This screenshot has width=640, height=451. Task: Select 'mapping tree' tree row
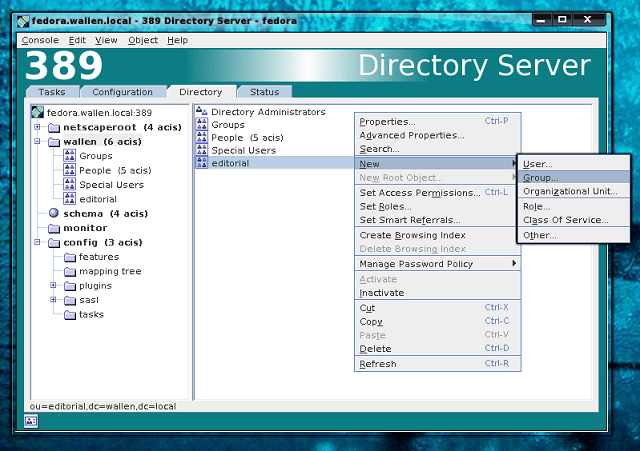(x=110, y=271)
